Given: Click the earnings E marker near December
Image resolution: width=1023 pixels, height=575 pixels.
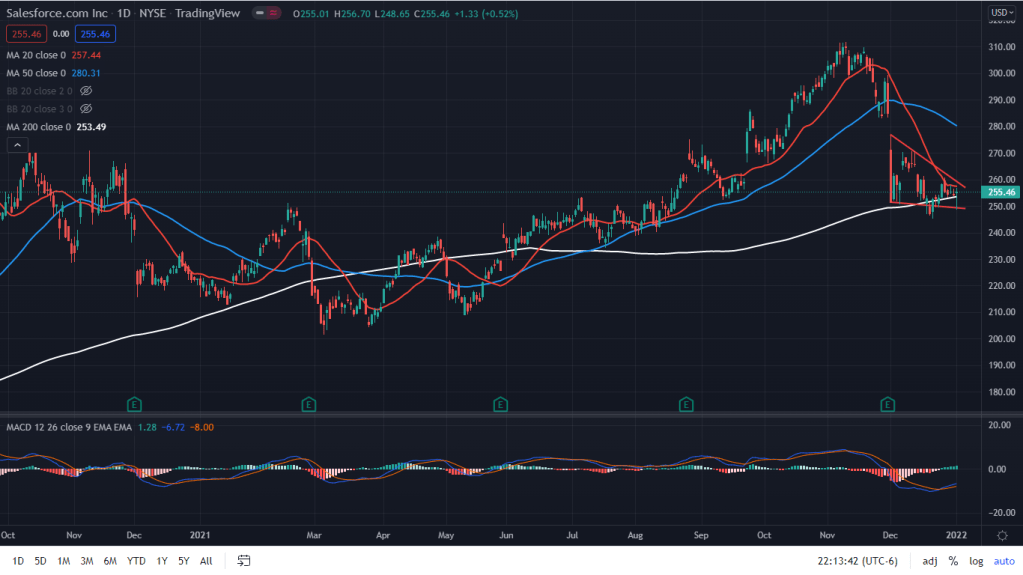Looking at the screenshot, I should (886, 404).
